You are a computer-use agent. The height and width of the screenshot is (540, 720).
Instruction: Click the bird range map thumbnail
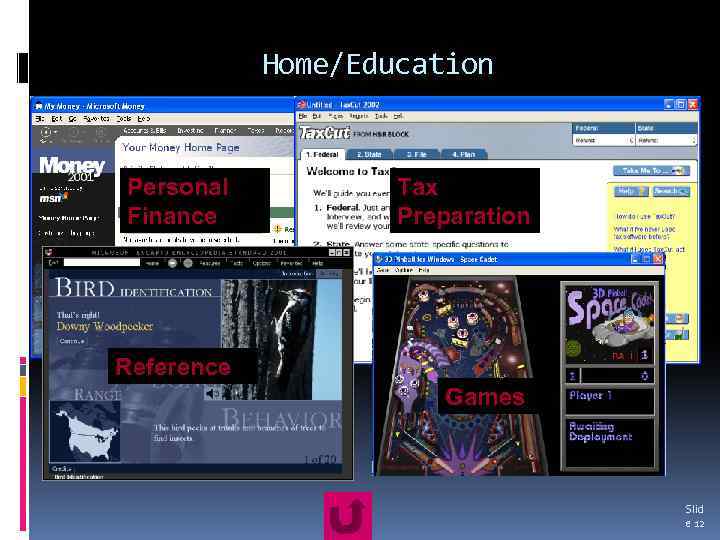point(84,431)
